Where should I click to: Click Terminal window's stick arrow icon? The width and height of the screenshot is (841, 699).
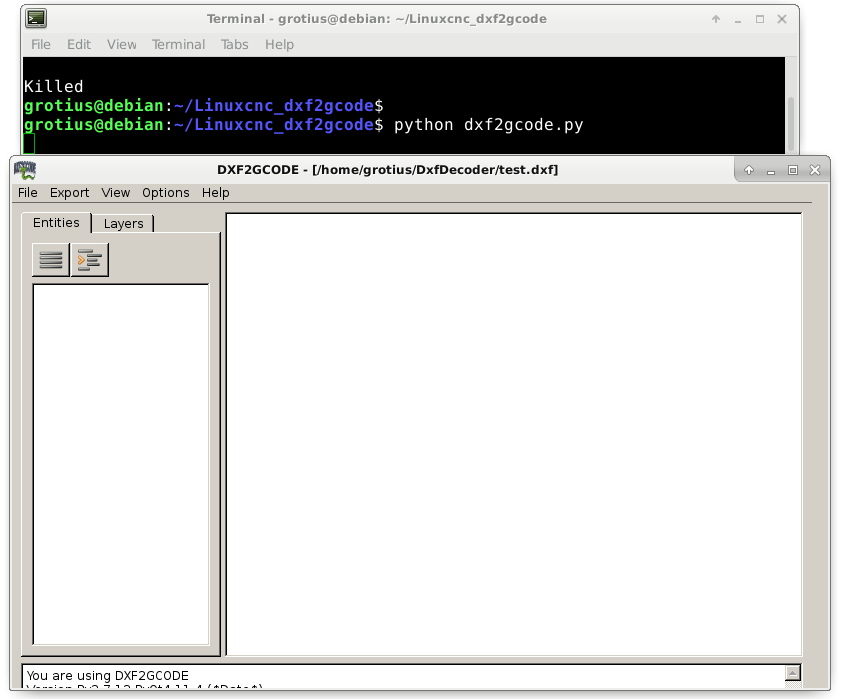click(x=716, y=19)
